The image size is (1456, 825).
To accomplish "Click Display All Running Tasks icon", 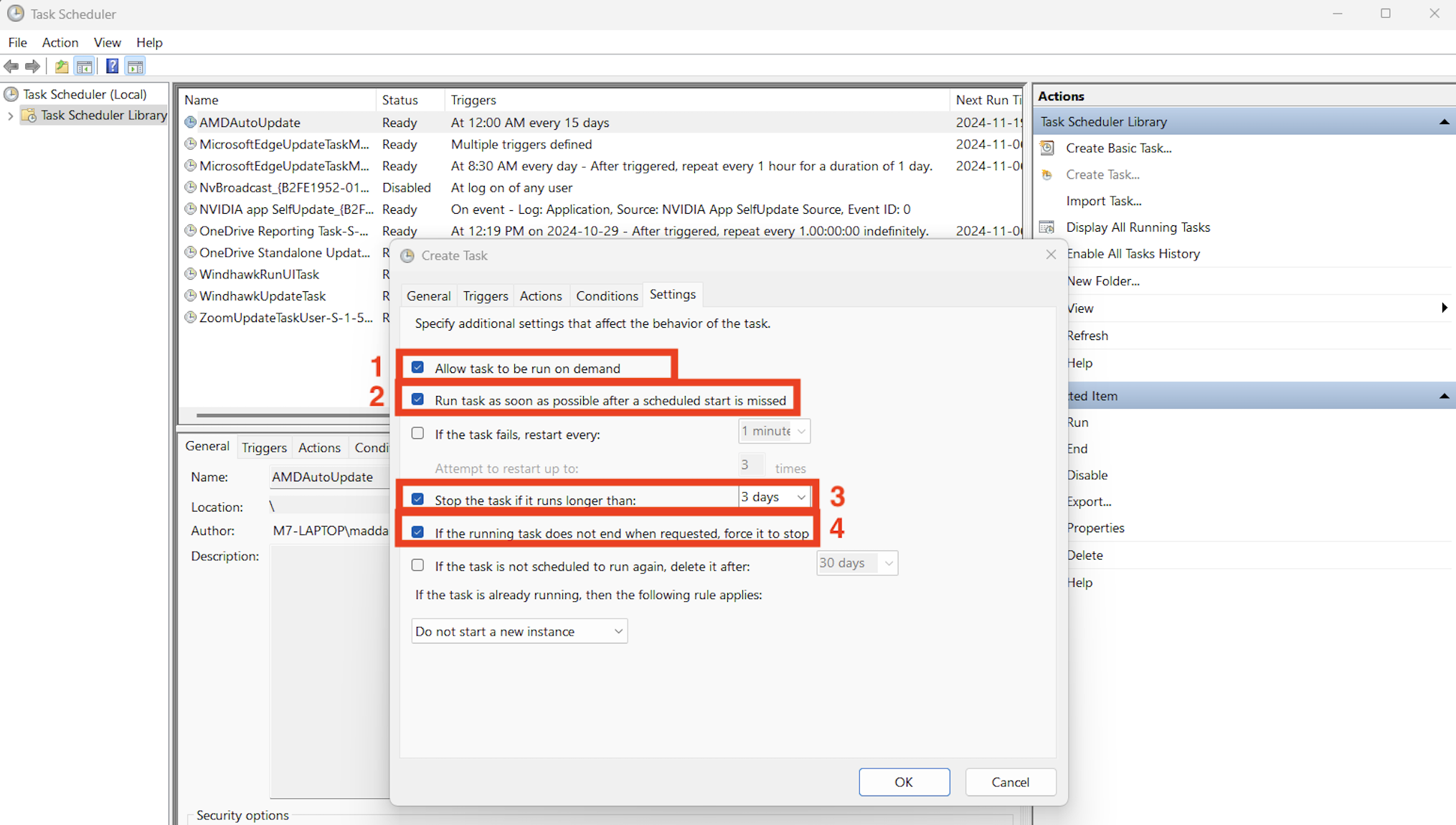I will point(1047,227).
